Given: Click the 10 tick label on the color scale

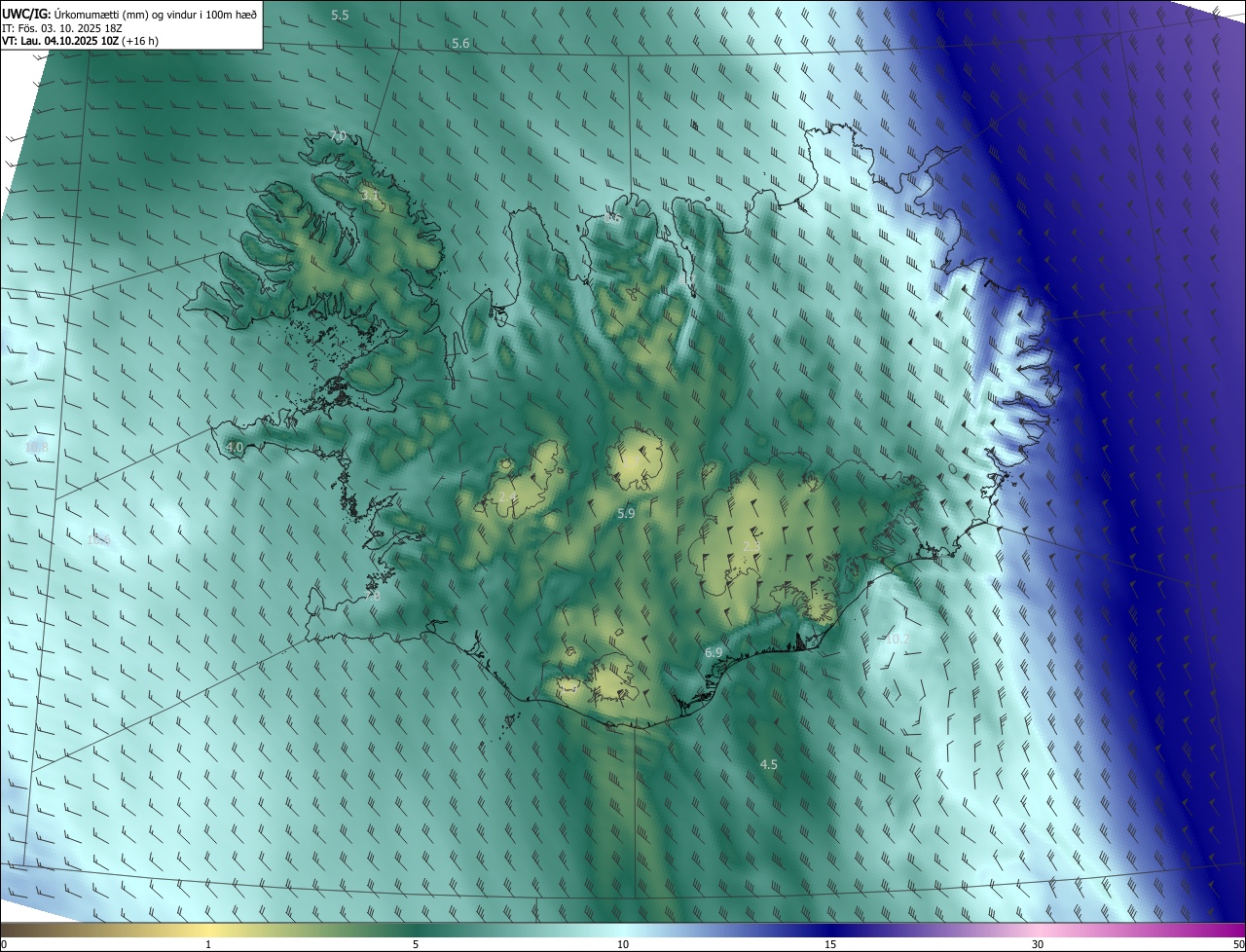Looking at the screenshot, I should click(x=623, y=945).
